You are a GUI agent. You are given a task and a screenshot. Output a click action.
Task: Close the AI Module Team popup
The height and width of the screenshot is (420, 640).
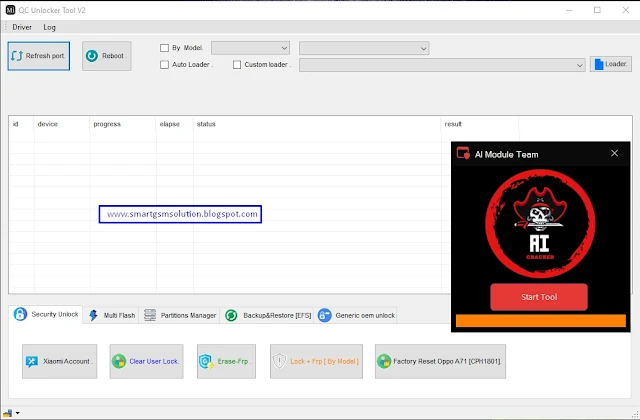pyautogui.click(x=614, y=153)
